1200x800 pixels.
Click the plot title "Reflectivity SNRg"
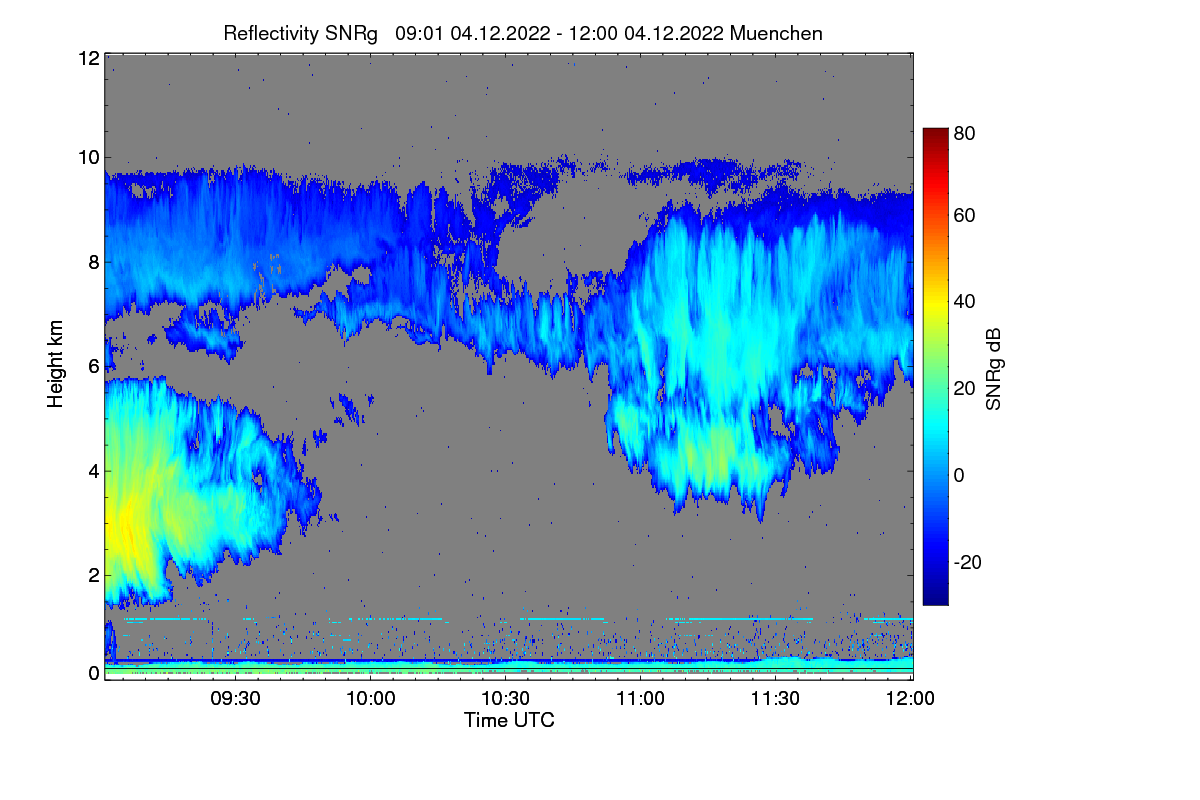[x=301, y=33]
